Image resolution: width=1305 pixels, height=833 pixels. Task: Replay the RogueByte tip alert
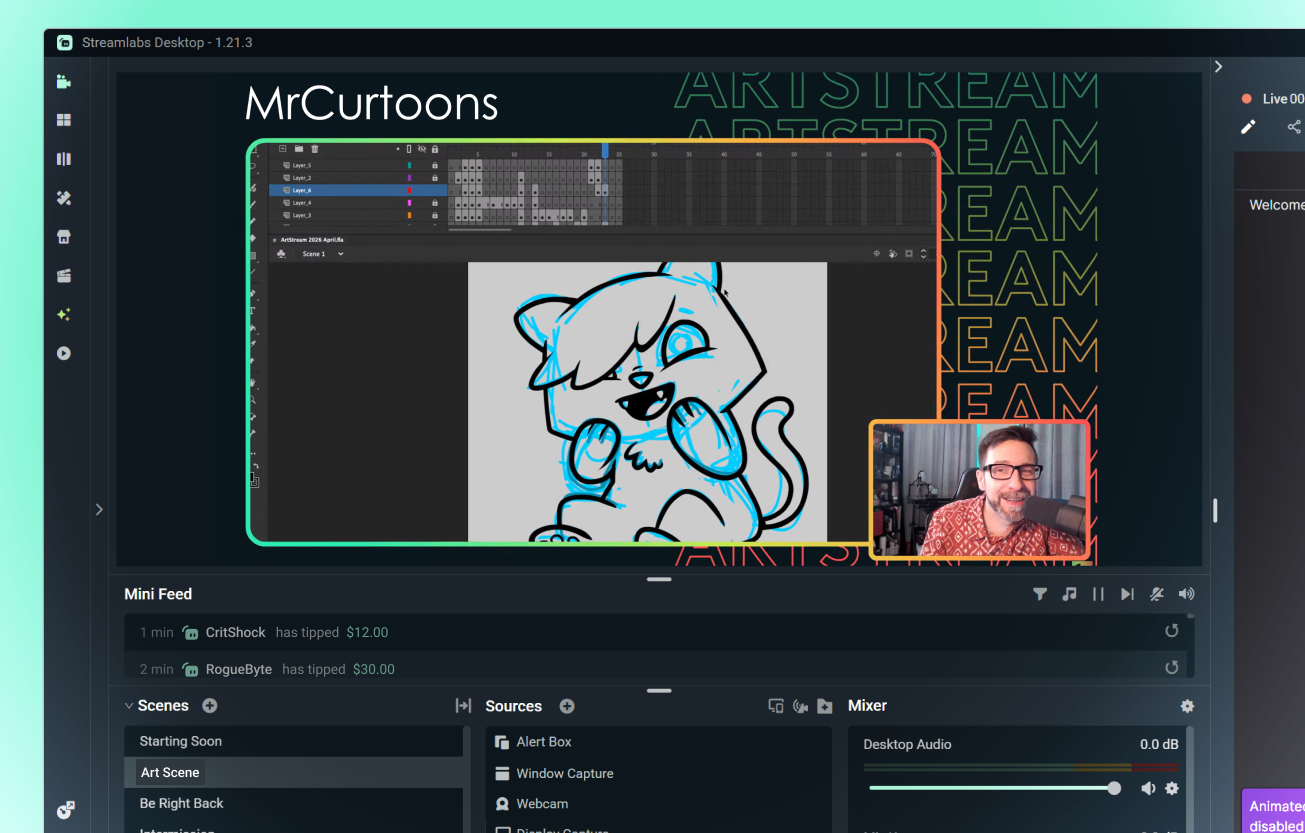pos(1172,667)
